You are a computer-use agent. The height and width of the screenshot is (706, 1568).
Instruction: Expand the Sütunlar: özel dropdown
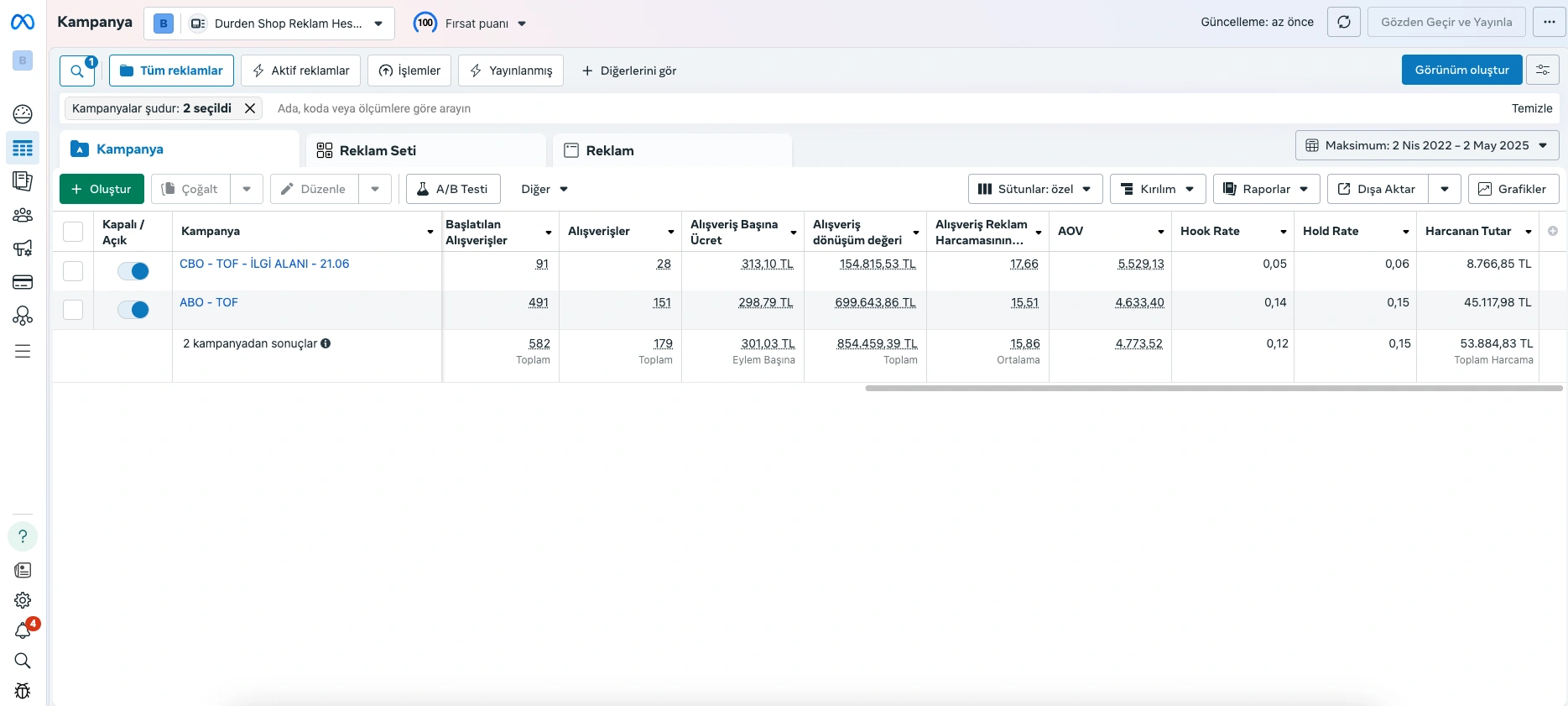1035,189
